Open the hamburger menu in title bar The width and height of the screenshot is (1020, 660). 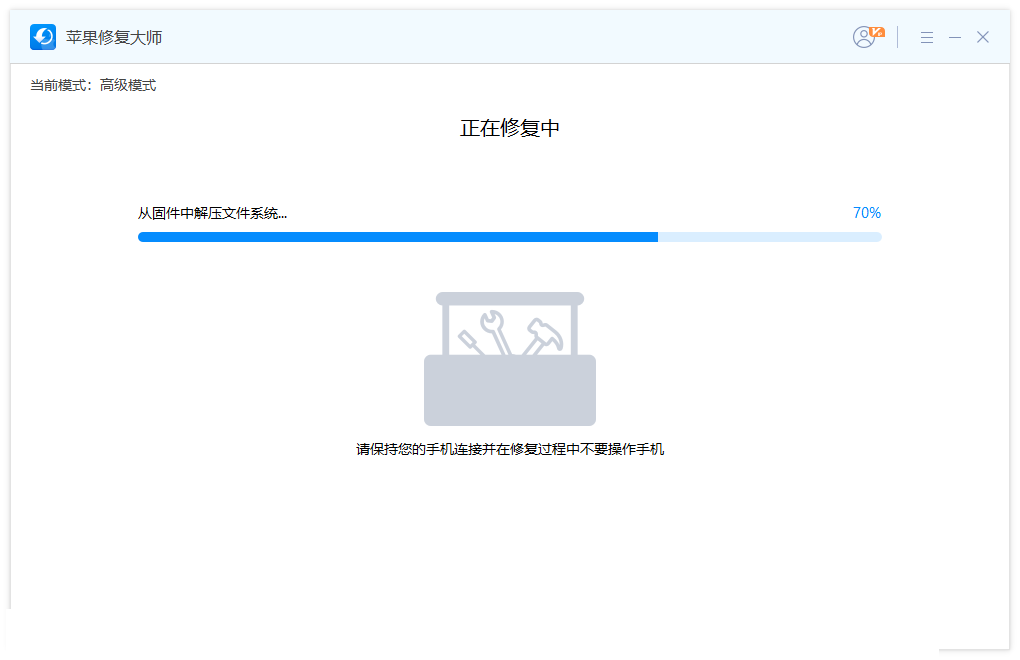pos(927,38)
